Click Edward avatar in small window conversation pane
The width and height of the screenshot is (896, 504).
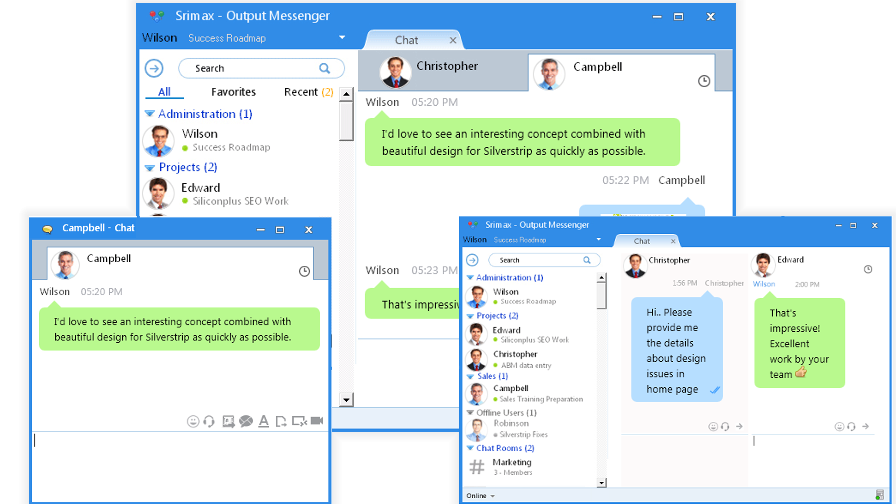coord(762,265)
